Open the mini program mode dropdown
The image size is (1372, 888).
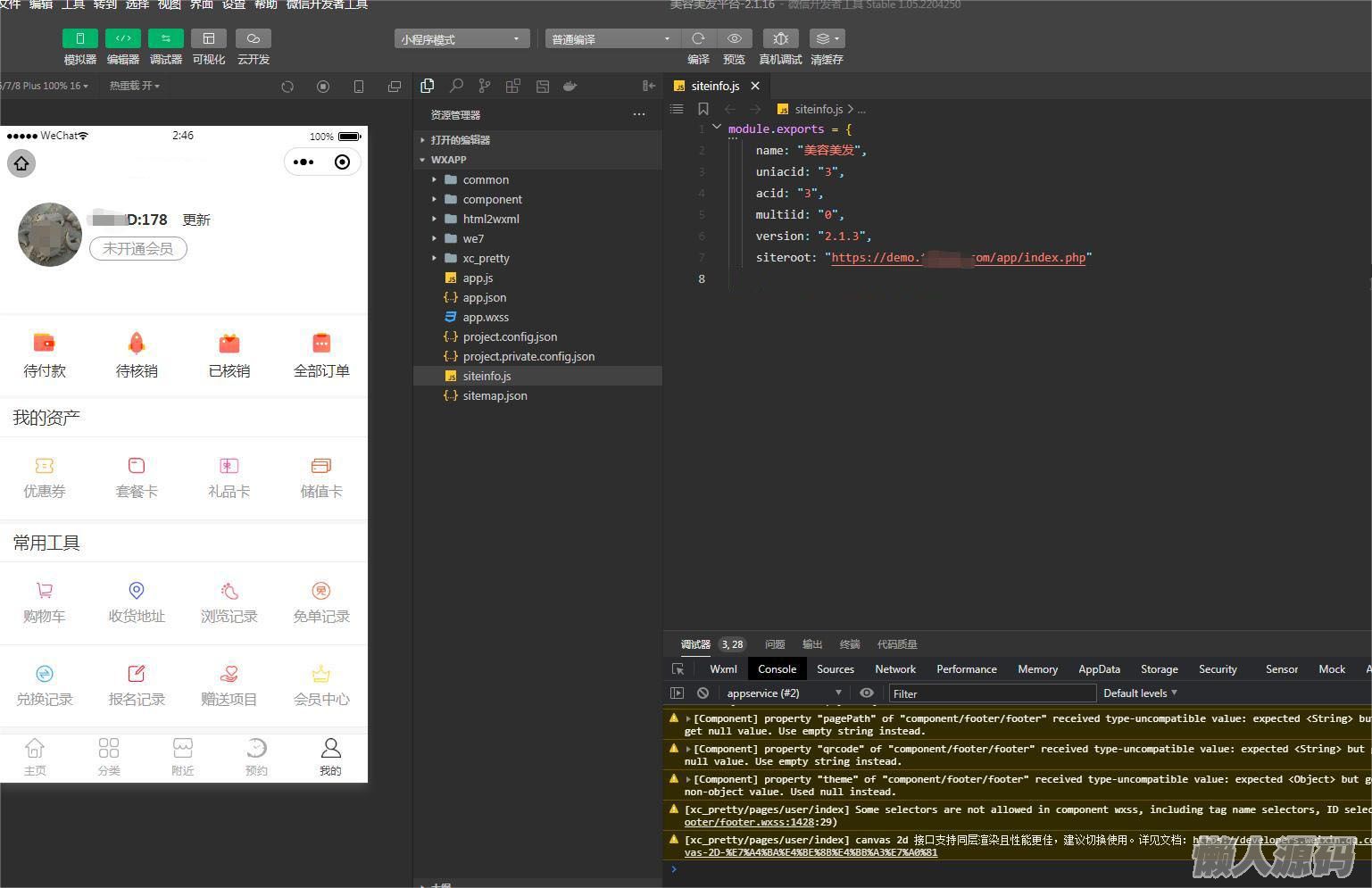pyautogui.click(x=461, y=39)
